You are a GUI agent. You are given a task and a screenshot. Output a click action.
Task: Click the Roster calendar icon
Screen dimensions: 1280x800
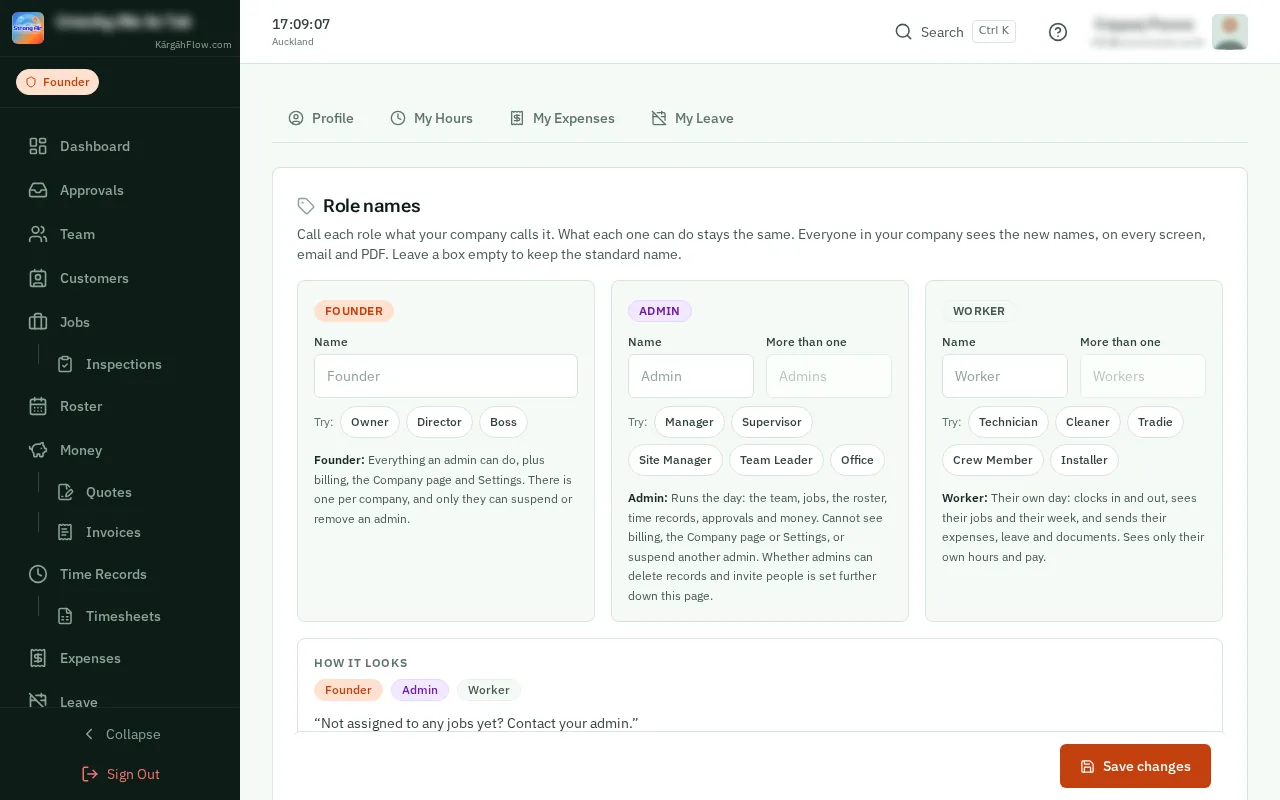pos(38,406)
